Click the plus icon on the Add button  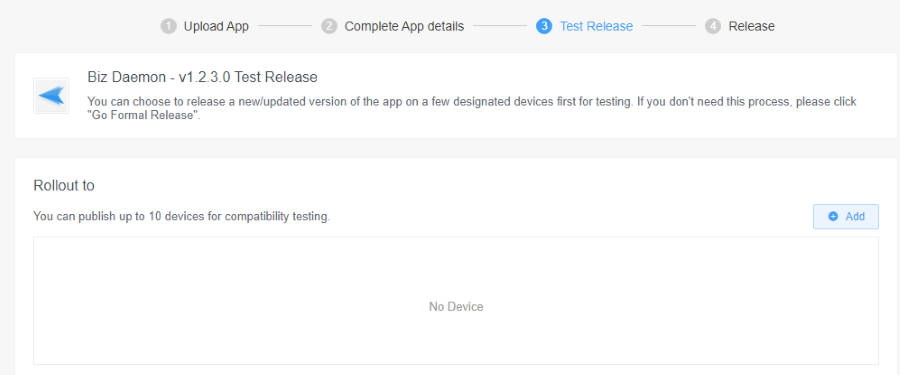pos(833,217)
